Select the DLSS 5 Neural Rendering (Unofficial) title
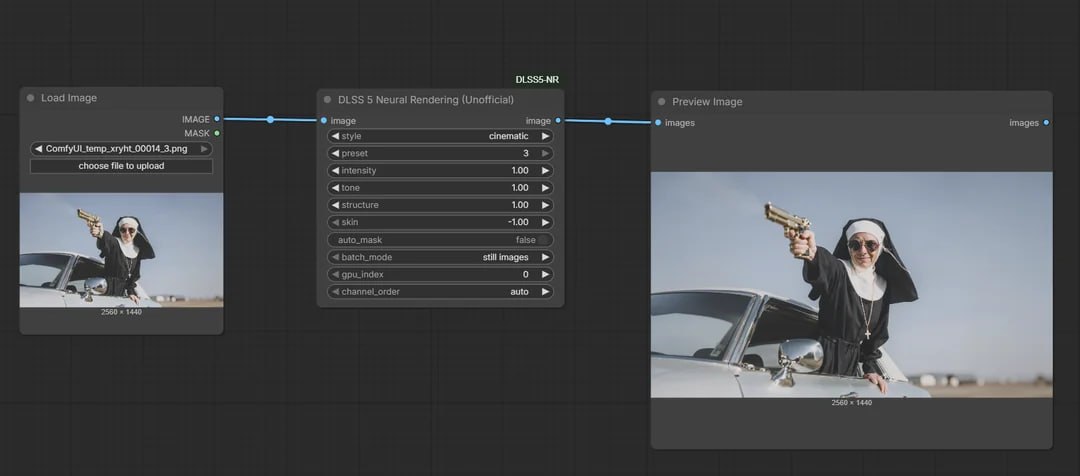The width and height of the screenshot is (1080, 476). (426, 100)
